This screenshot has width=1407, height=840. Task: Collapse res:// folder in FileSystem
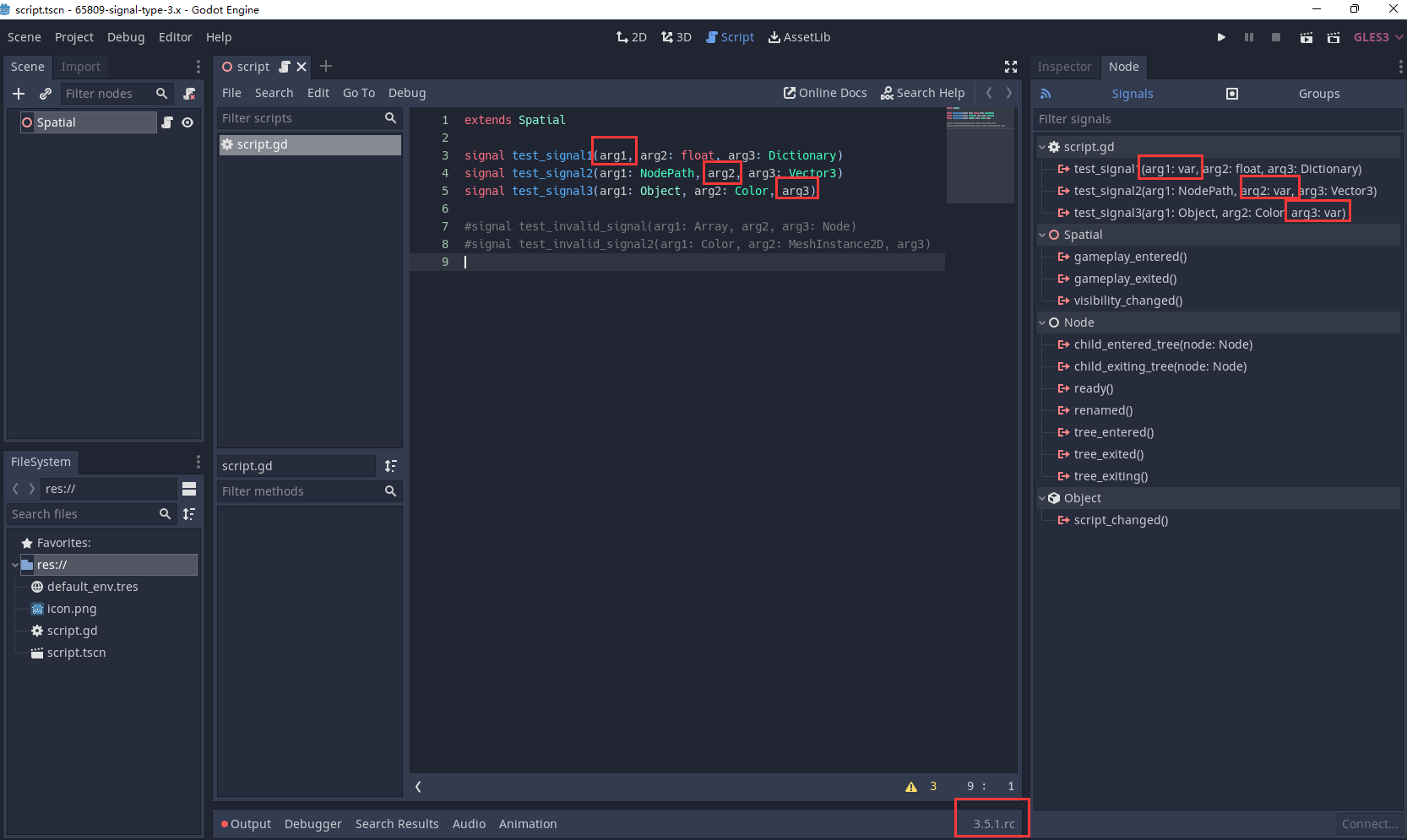(15, 565)
